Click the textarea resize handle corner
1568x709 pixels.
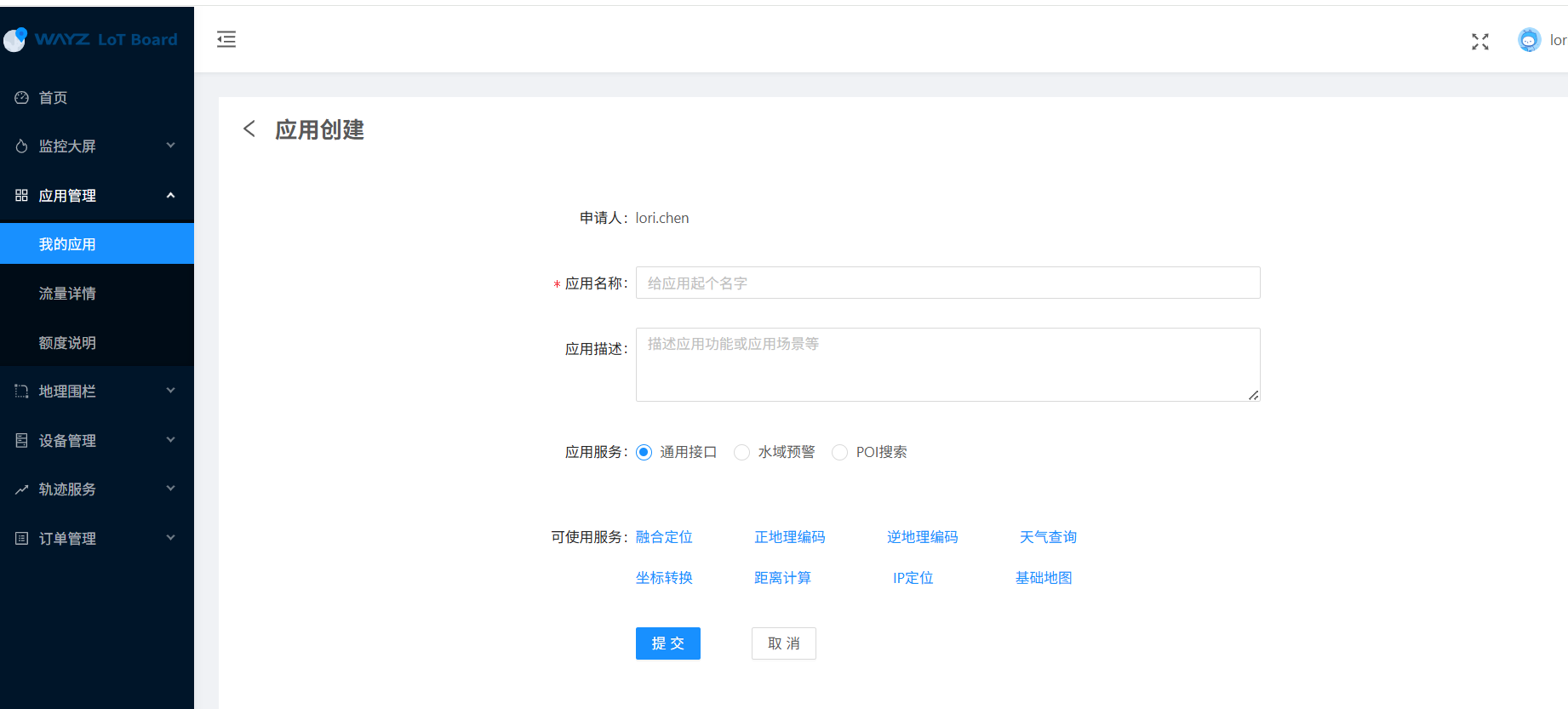tap(1254, 395)
